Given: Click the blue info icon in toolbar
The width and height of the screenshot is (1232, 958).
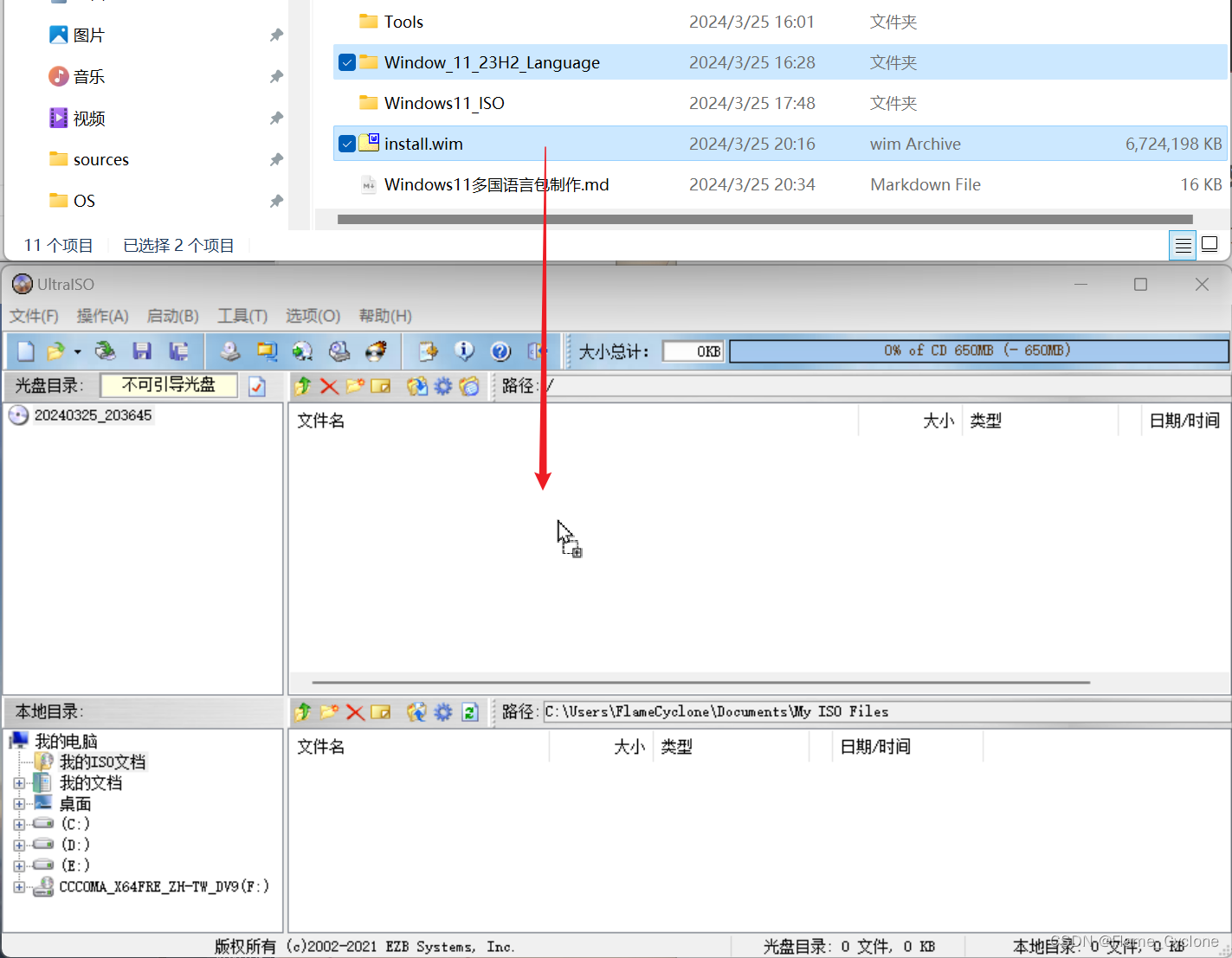Looking at the screenshot, I should pyautogui.click(x=465, y=351).
